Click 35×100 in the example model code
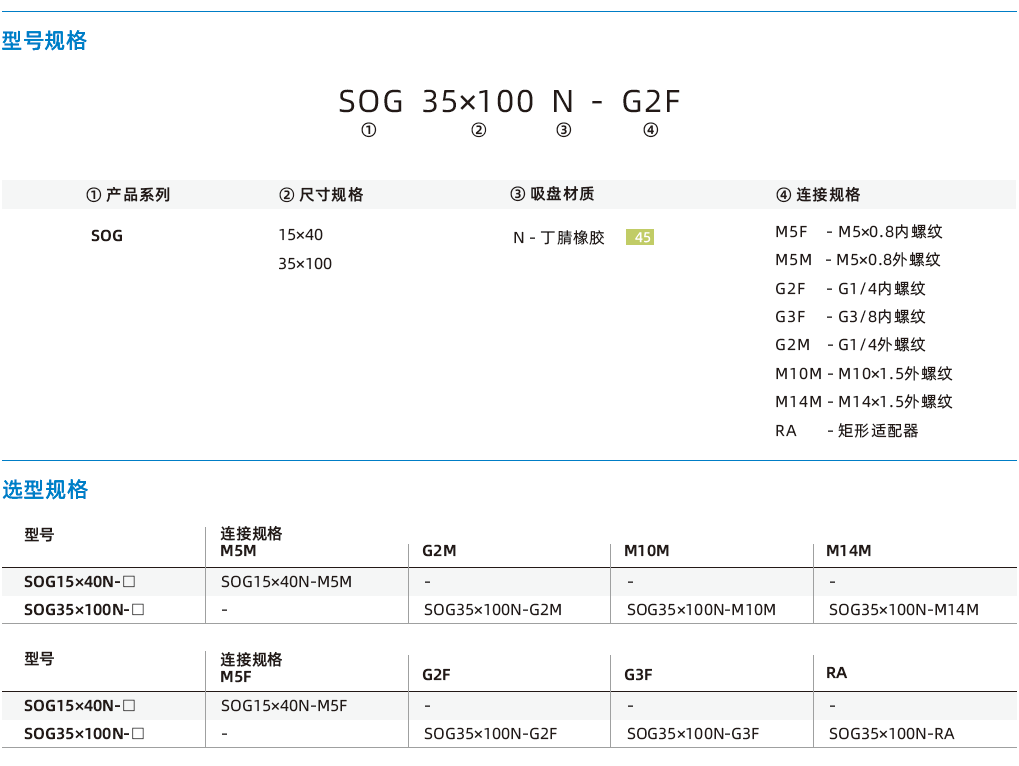The width and height of the screenshot is (1019, 766). [x=478, y=101]
